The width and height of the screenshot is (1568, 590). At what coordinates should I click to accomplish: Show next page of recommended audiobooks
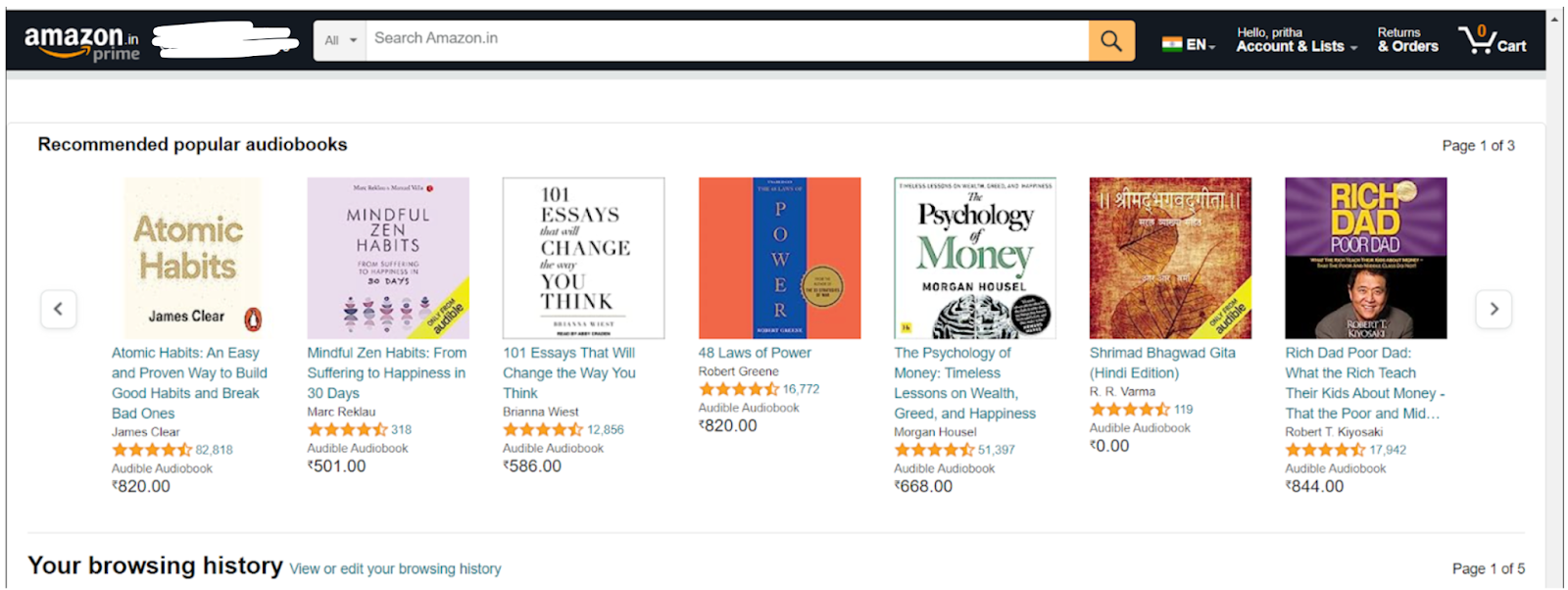click(1494, 310)
